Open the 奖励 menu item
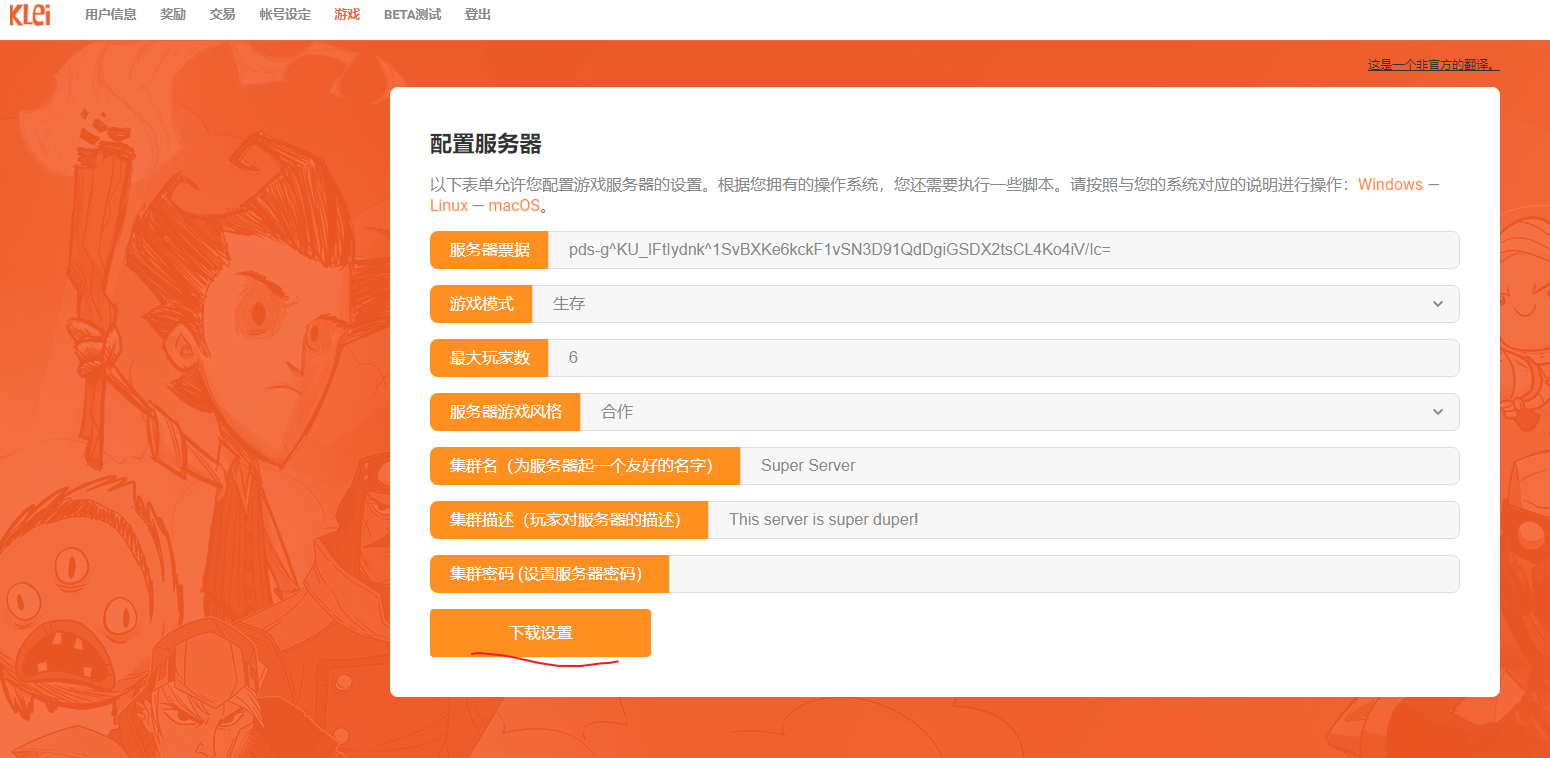1550x758 pixels. (173, 15)
